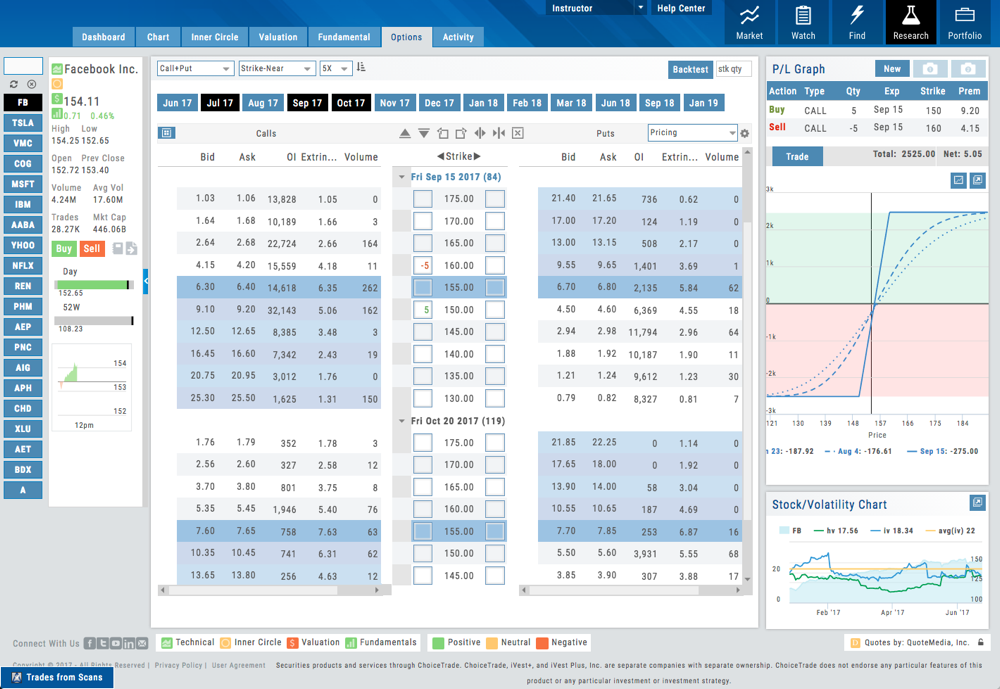
Task: Click the Backtest button
Action: coord(690,69)
